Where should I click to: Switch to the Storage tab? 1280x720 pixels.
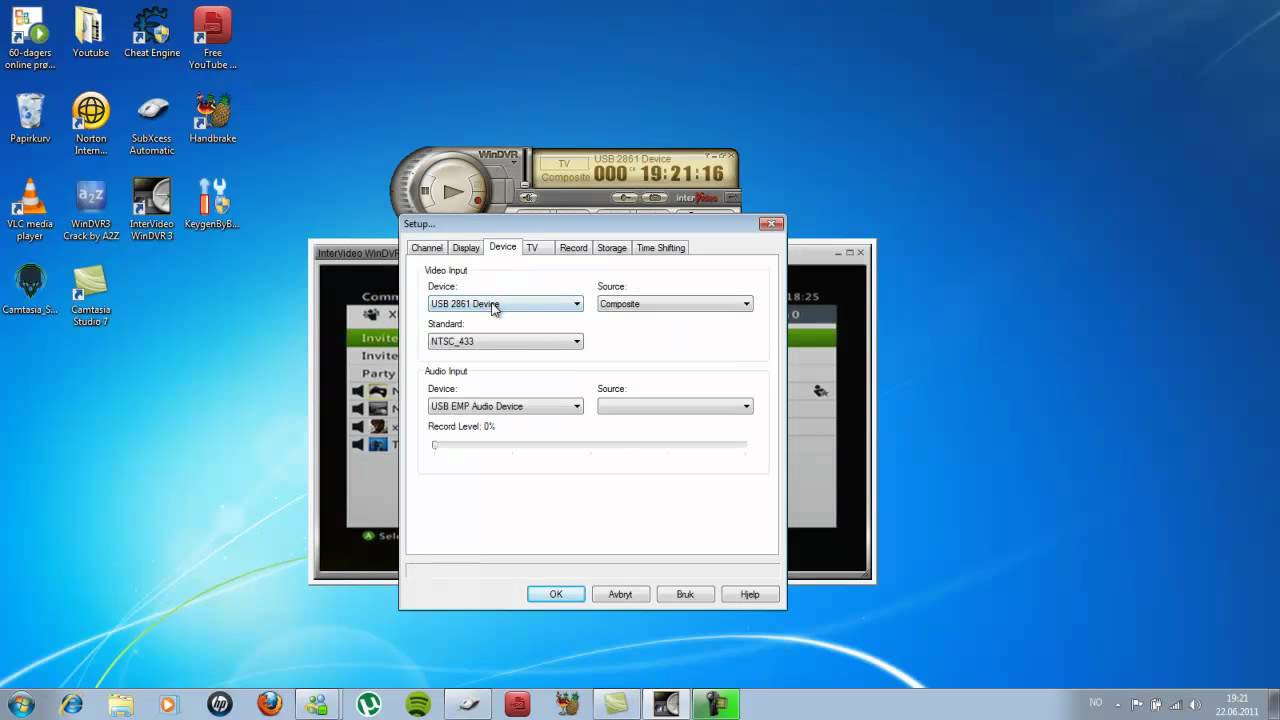tap(612, 248)
